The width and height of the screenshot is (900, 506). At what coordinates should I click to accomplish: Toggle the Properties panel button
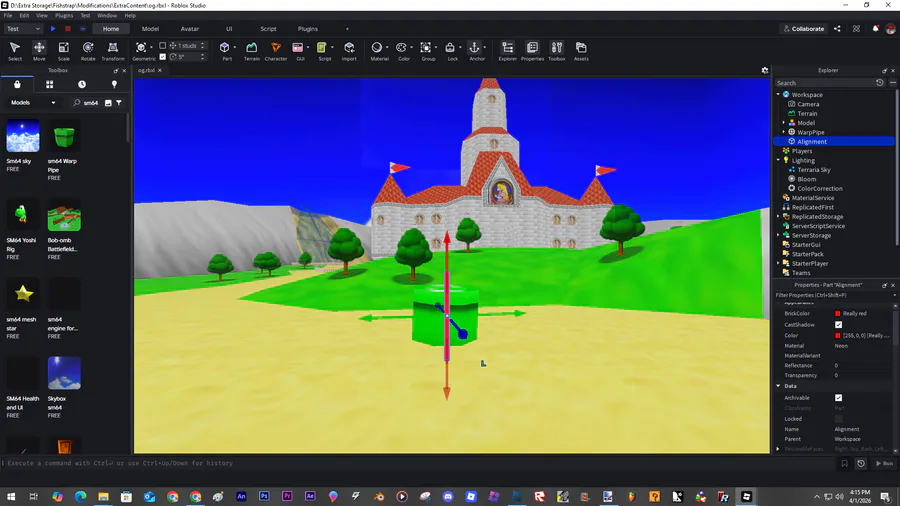pyautogui.click(x=532, y=50)
